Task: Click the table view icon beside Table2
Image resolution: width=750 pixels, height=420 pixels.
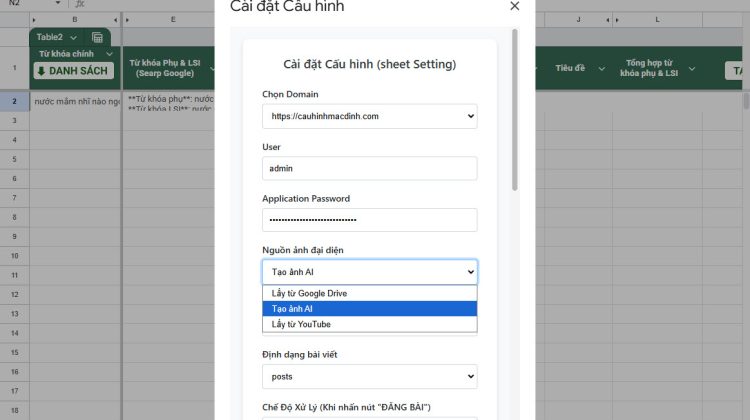Action: (97, 37)
